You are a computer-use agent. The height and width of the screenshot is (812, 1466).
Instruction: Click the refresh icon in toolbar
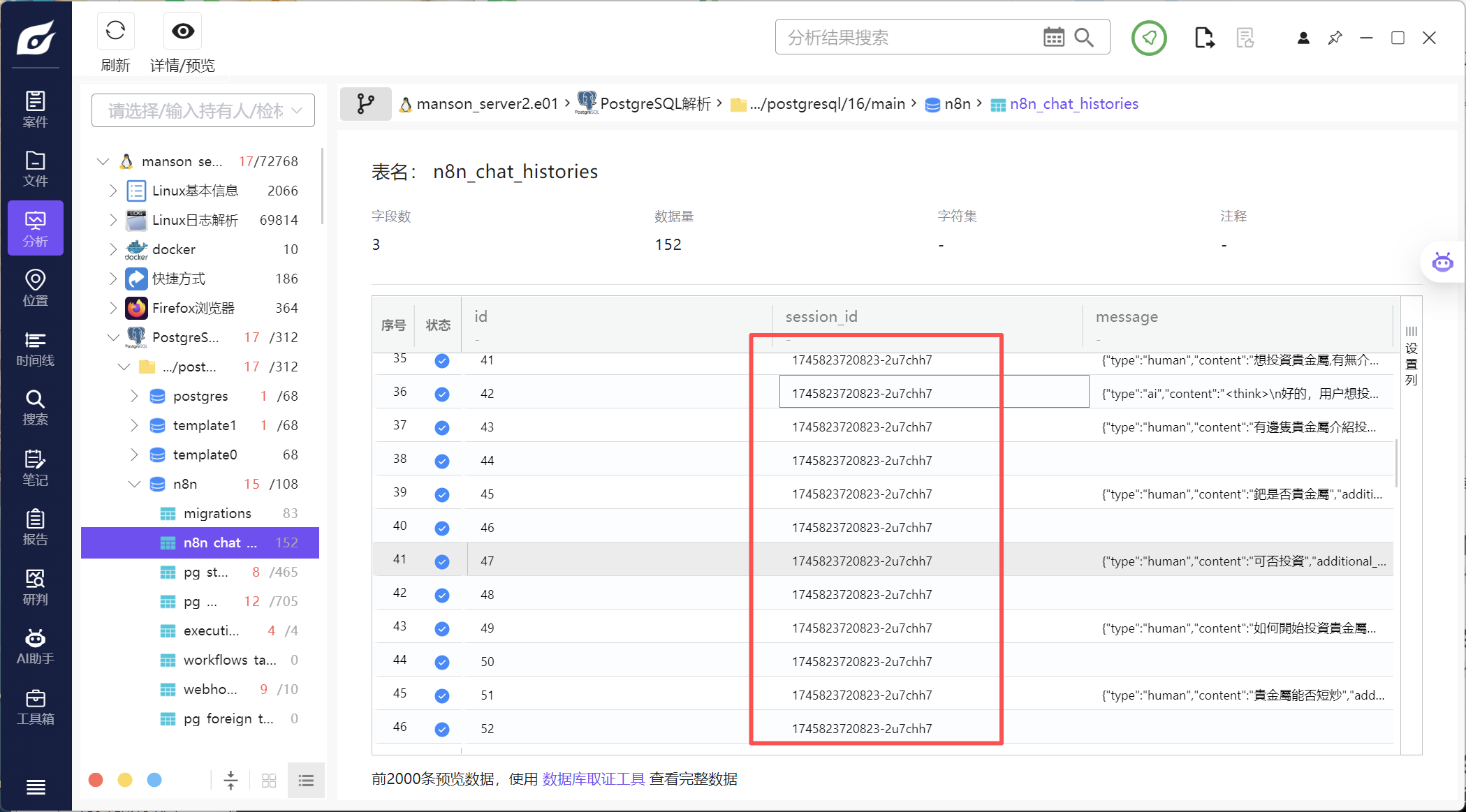click(115, 31)
